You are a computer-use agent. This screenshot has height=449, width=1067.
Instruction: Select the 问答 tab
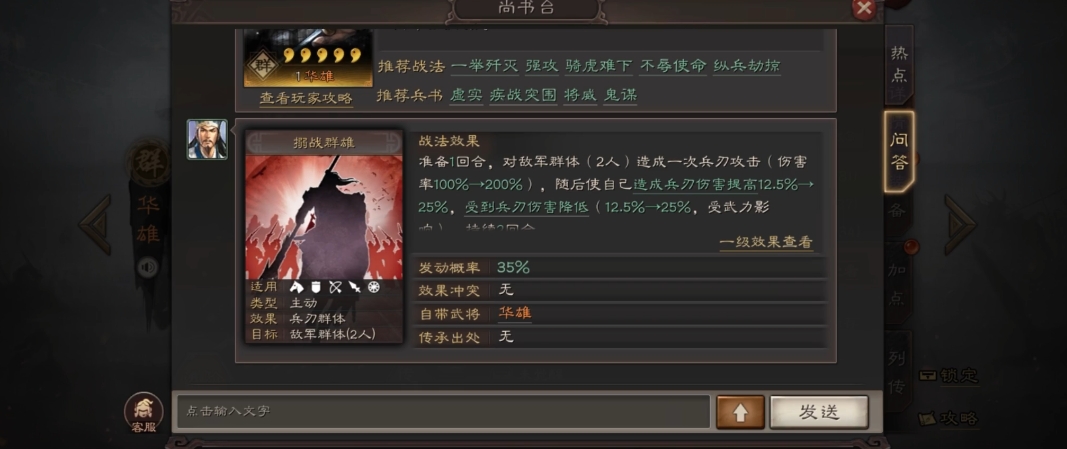(x=899, y=151)
